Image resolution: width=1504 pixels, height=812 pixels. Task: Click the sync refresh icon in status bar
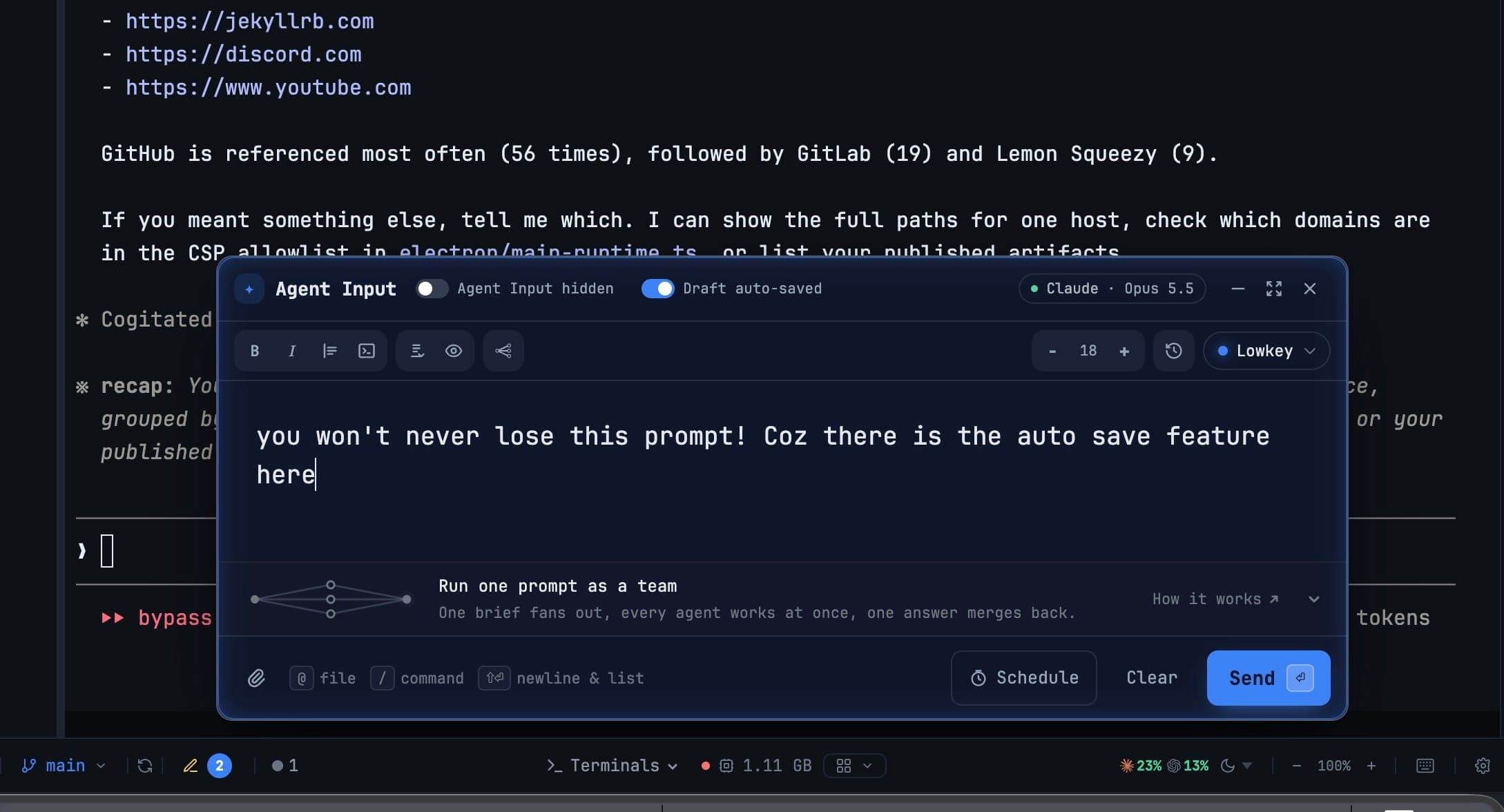click(145, 766)
